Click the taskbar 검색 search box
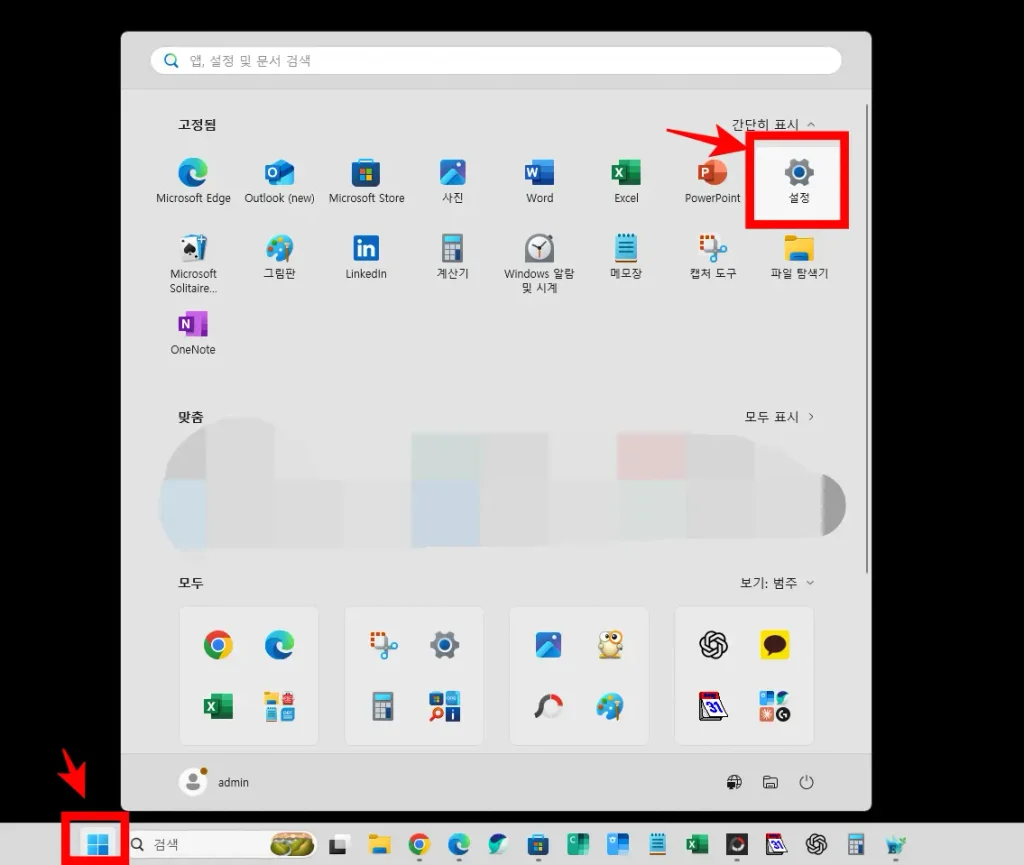Viewport: 1024px width, 865px height. (222, 844)
